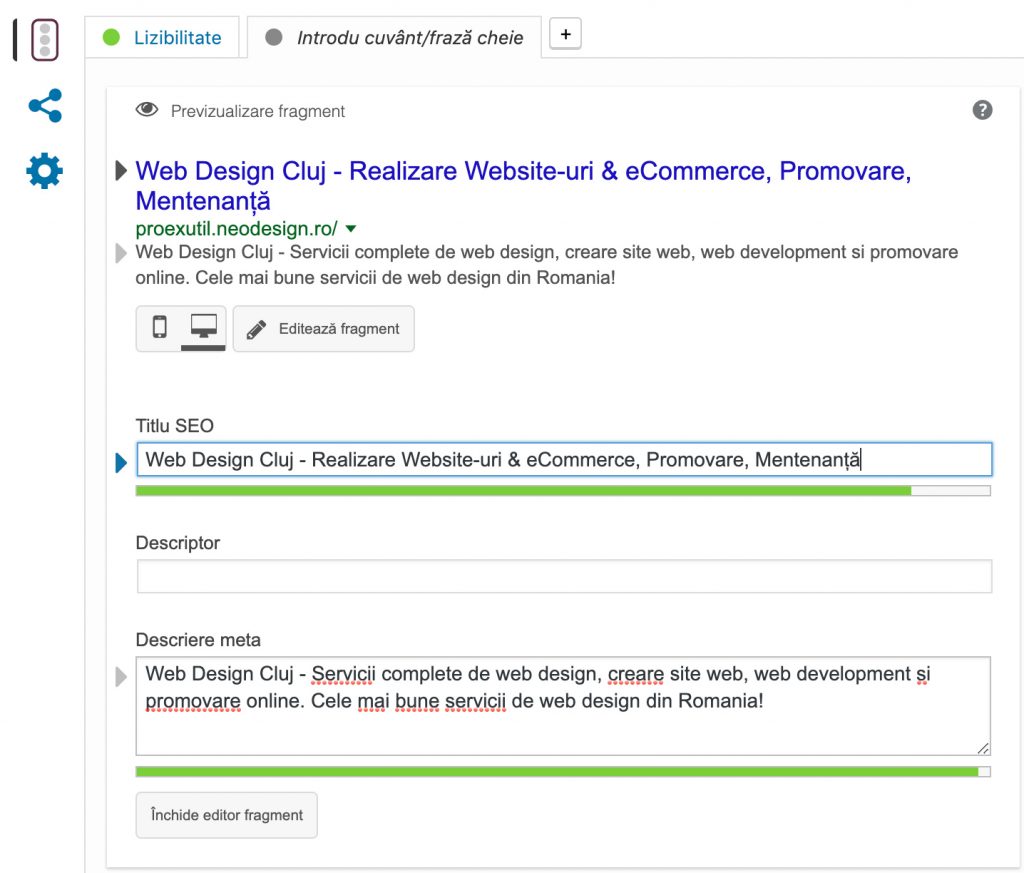The image size is (1024, 873).
Task: Open the social share settings icon
Action: (45, 106)
